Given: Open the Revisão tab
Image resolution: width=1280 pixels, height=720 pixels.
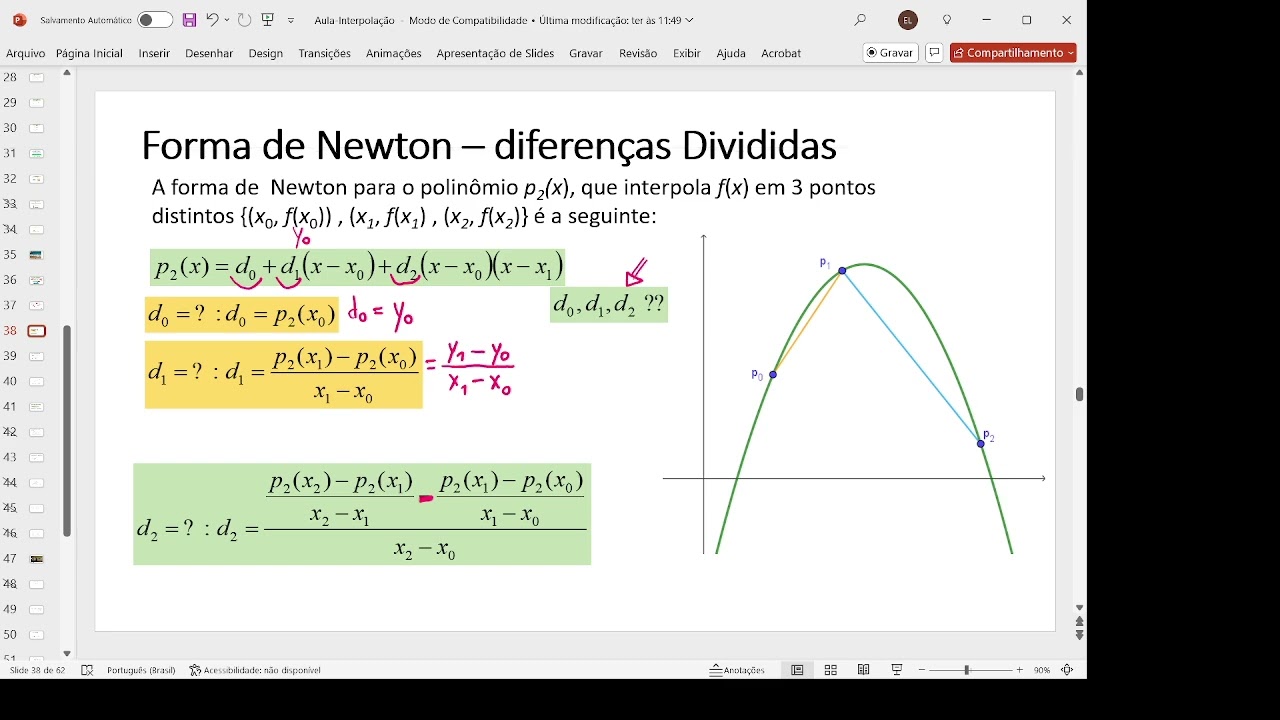Looking at the screenshot, I should (638, 53).
